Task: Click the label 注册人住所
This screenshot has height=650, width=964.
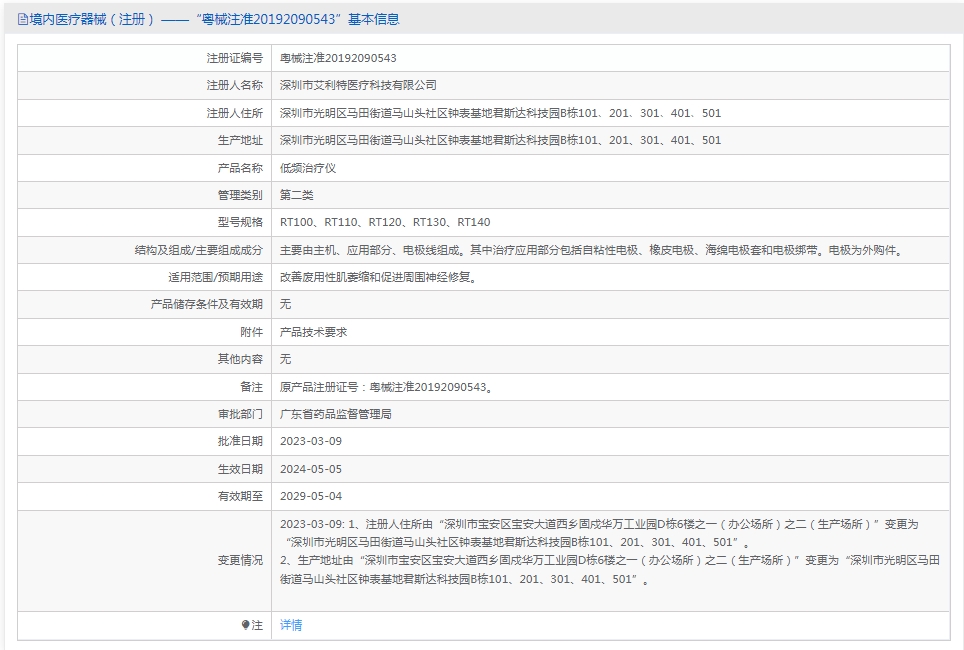Action: point(234,113)
